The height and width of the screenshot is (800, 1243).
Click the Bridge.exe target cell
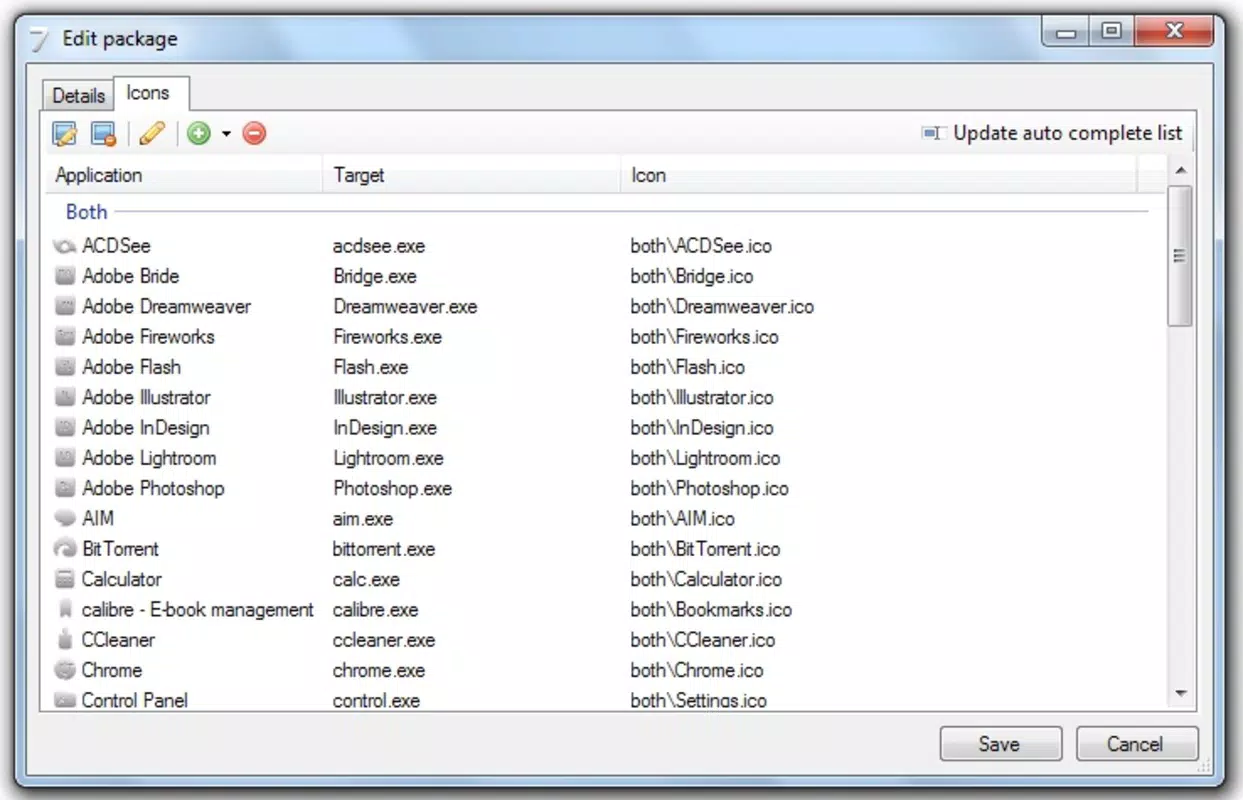click(x=375, y=276)
